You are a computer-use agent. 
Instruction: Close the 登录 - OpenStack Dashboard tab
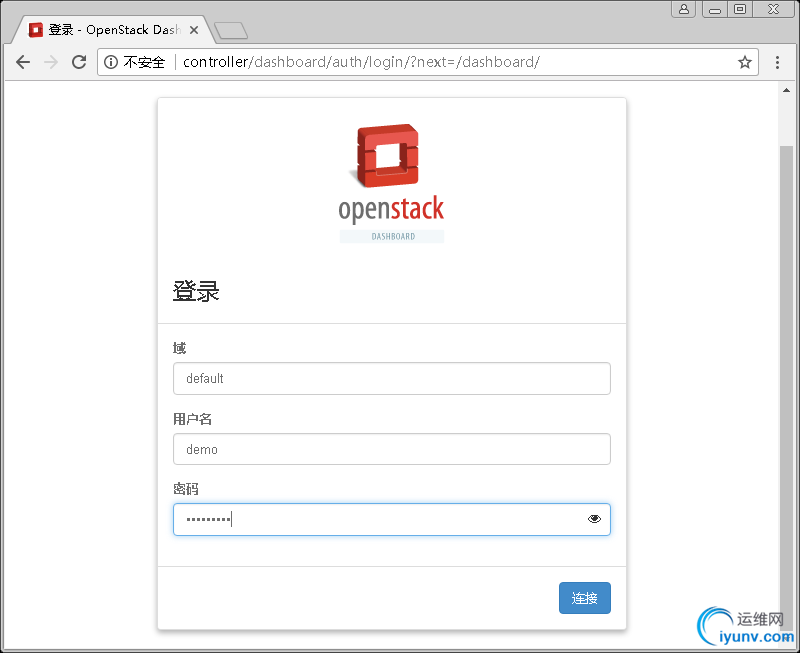[194, 30]
